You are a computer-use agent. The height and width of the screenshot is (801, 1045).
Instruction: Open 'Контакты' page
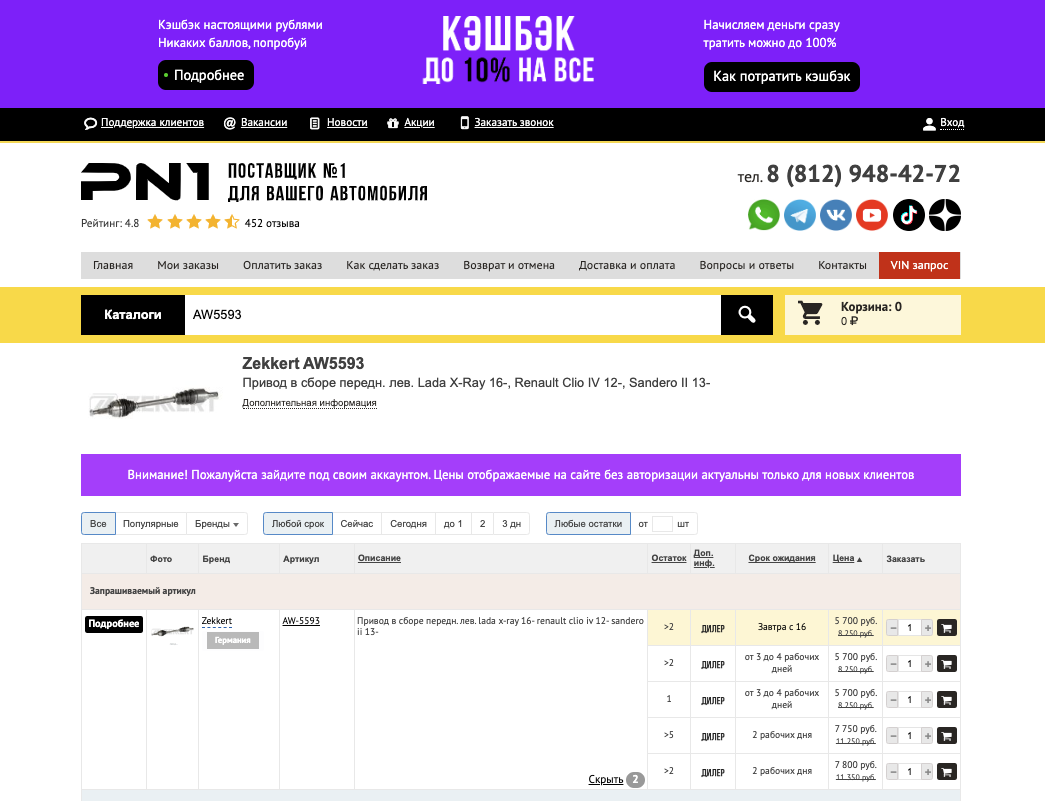pos(842,265)
